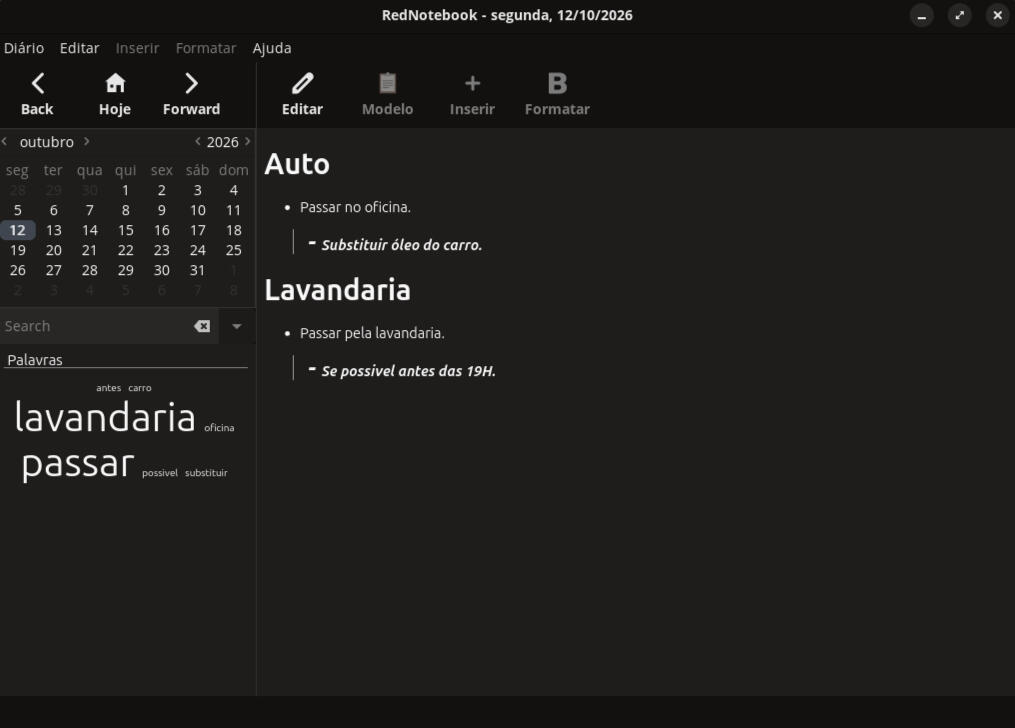This screenshot has width=1015, height=728.
Task: Select day 26 in the calendar
Action: click(17, 270)
